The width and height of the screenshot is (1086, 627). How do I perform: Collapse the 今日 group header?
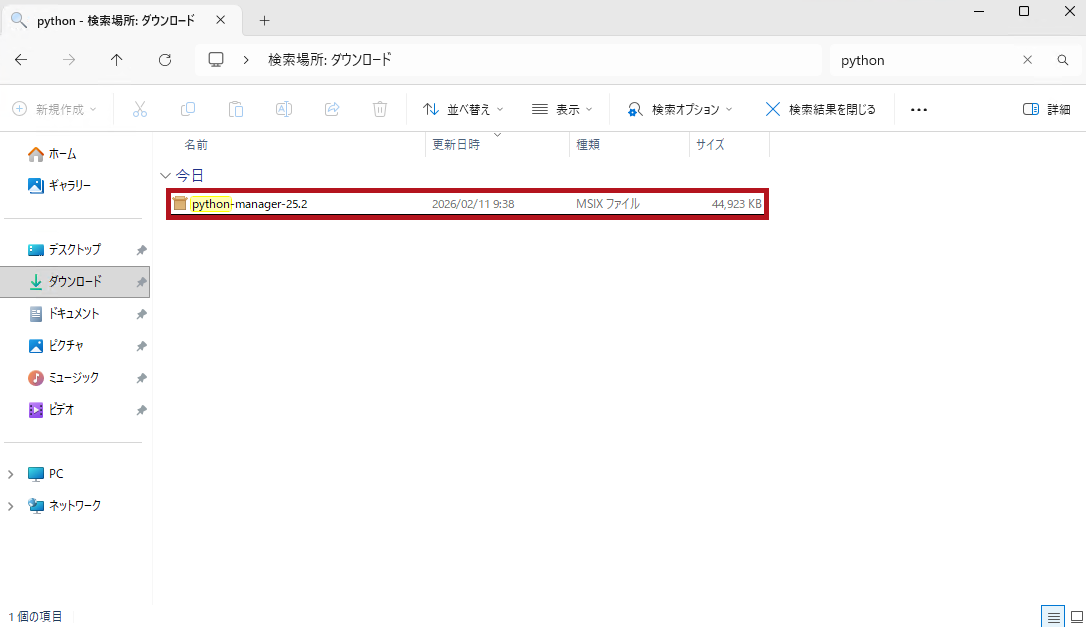pyautogui.click(x=165, y=175)
